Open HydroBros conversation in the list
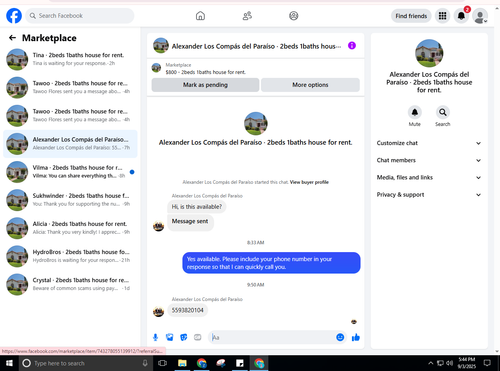This screenshot has height=371, width=500. [70, 256]
